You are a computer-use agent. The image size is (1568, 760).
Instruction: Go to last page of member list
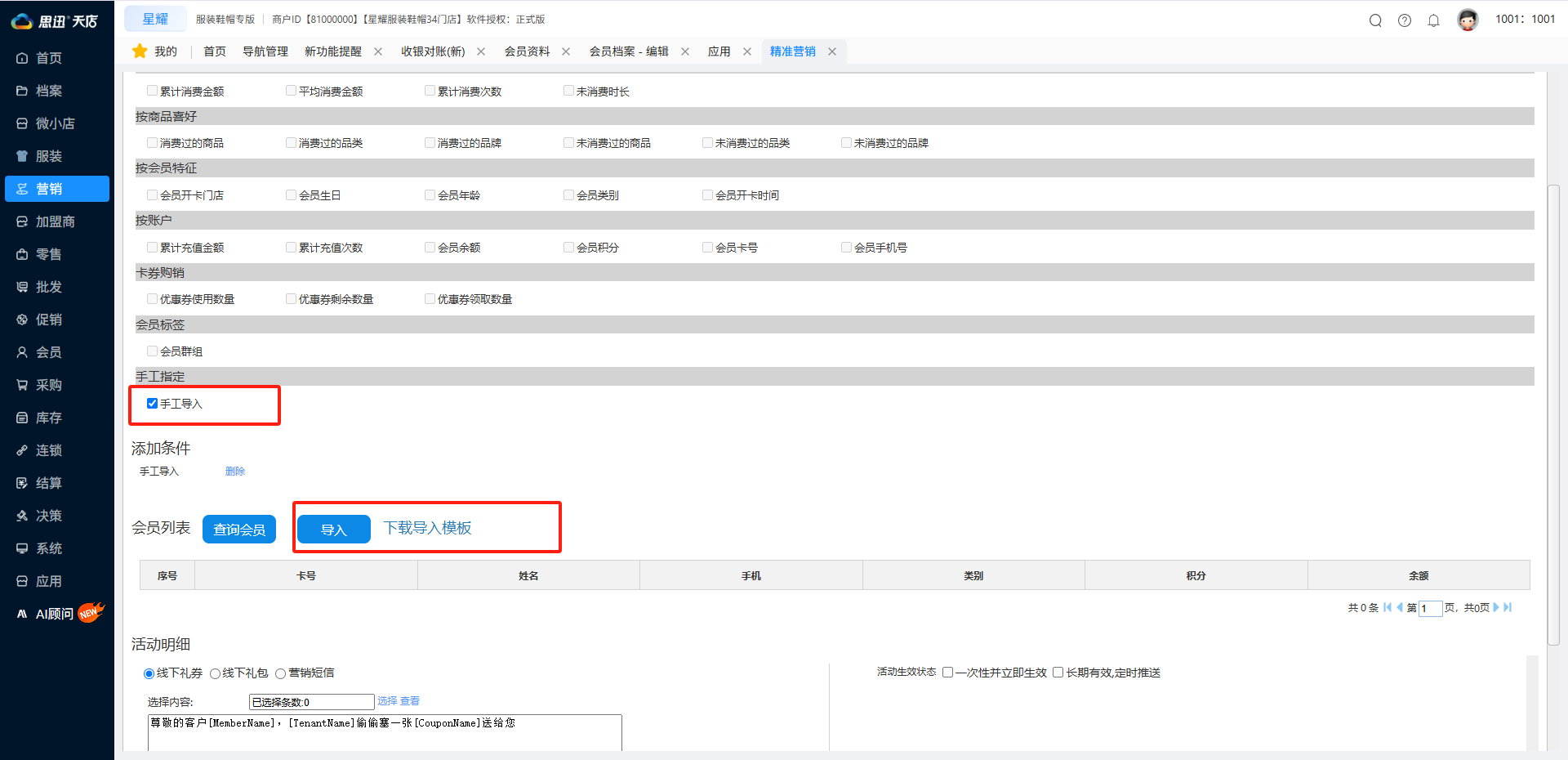[x=1508, y=607]
